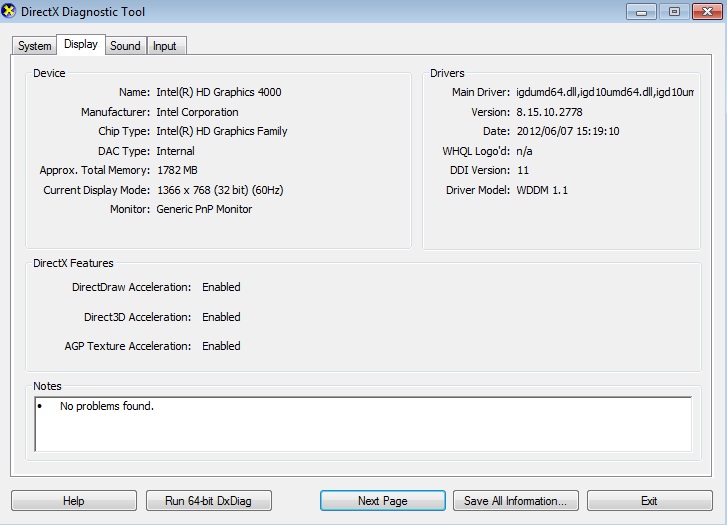Click the Next Page button
The image size is (727, 525).
point(383,501)
